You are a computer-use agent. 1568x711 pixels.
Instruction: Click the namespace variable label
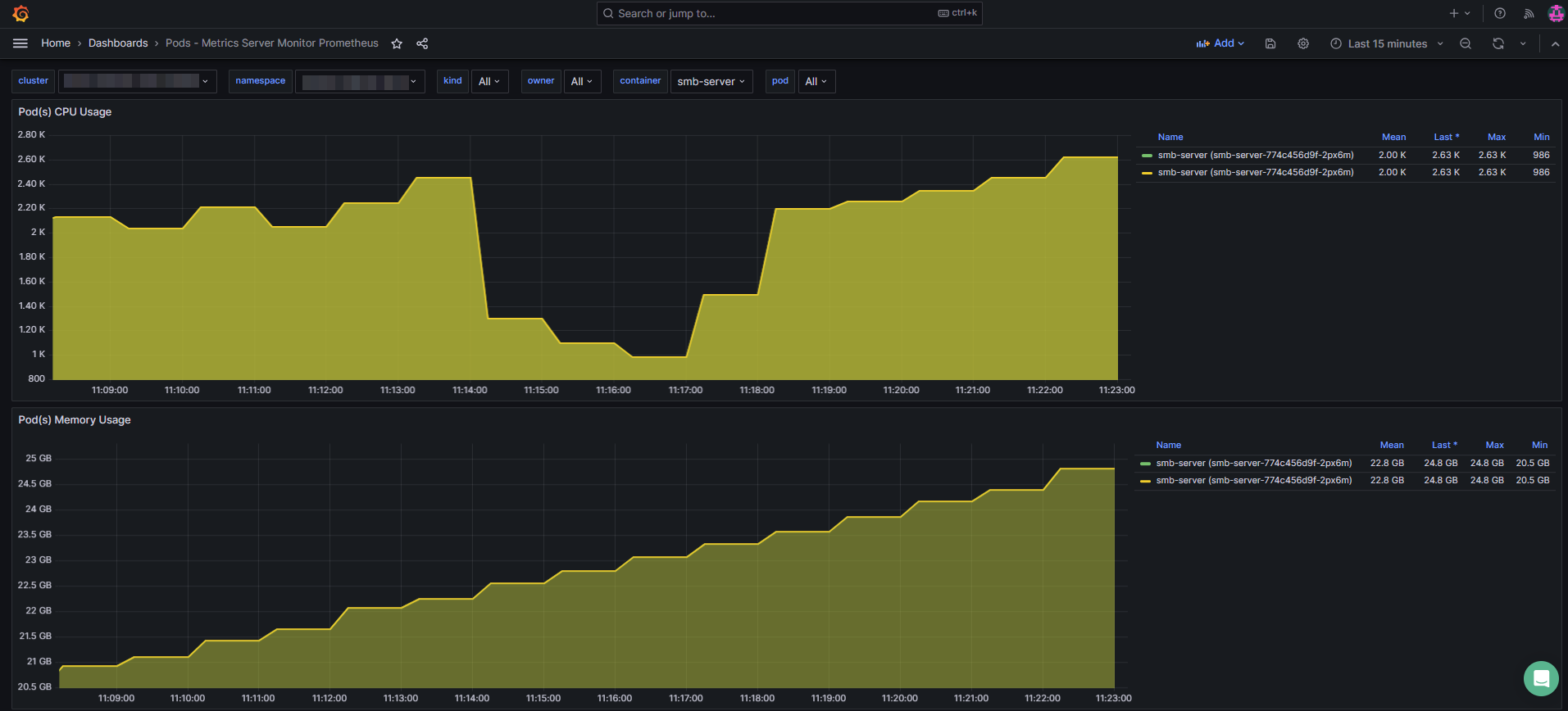[261, 81]
